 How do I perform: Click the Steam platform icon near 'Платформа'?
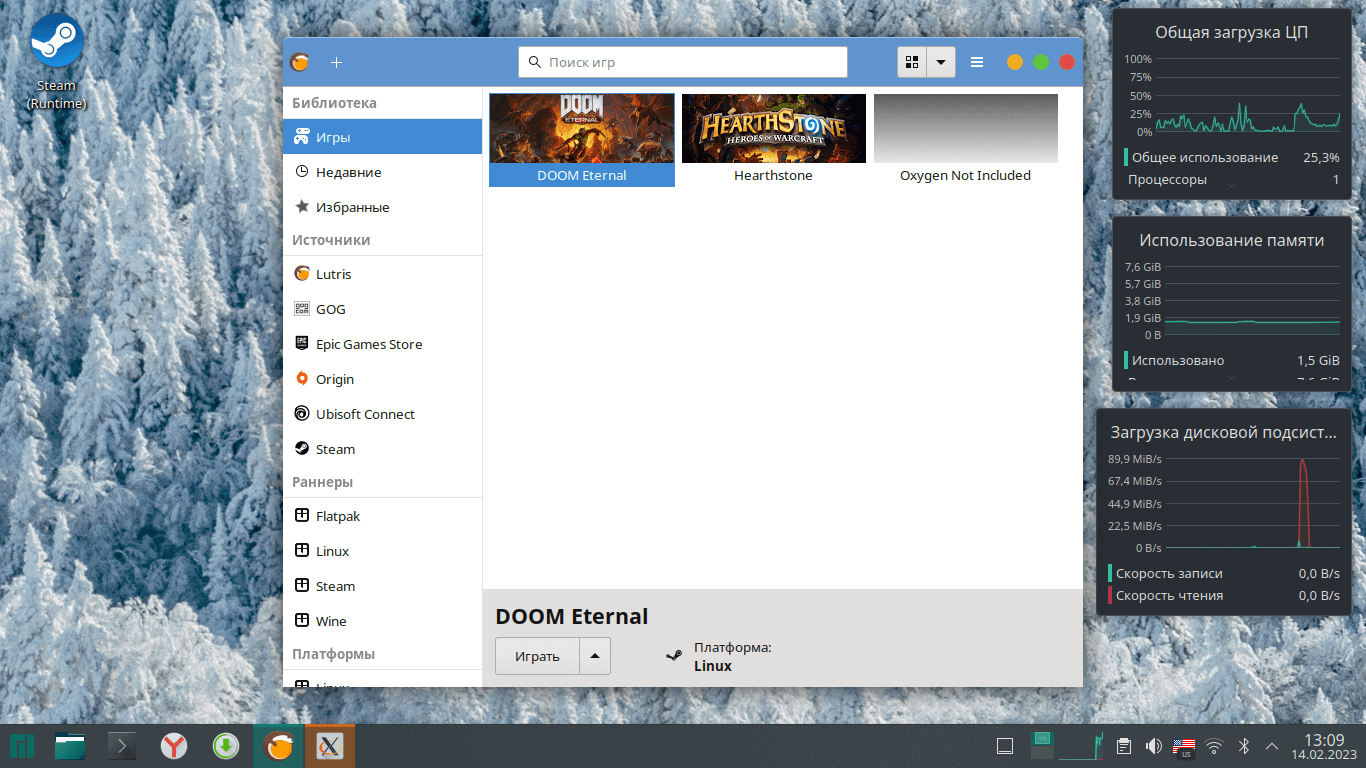click(675, 656)
